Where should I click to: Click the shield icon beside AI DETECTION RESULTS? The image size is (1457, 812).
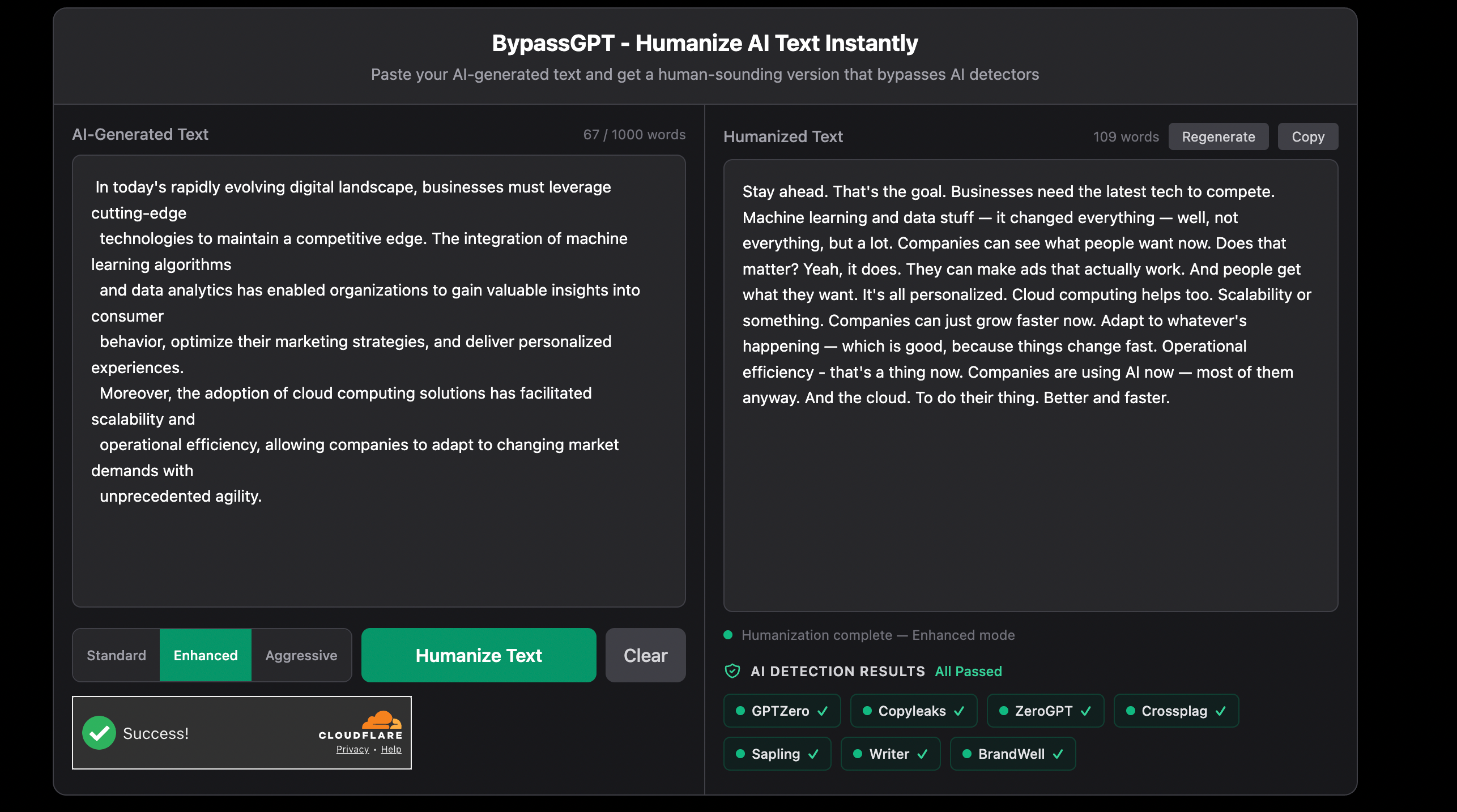pyautogui.click(x=732, y=671)
